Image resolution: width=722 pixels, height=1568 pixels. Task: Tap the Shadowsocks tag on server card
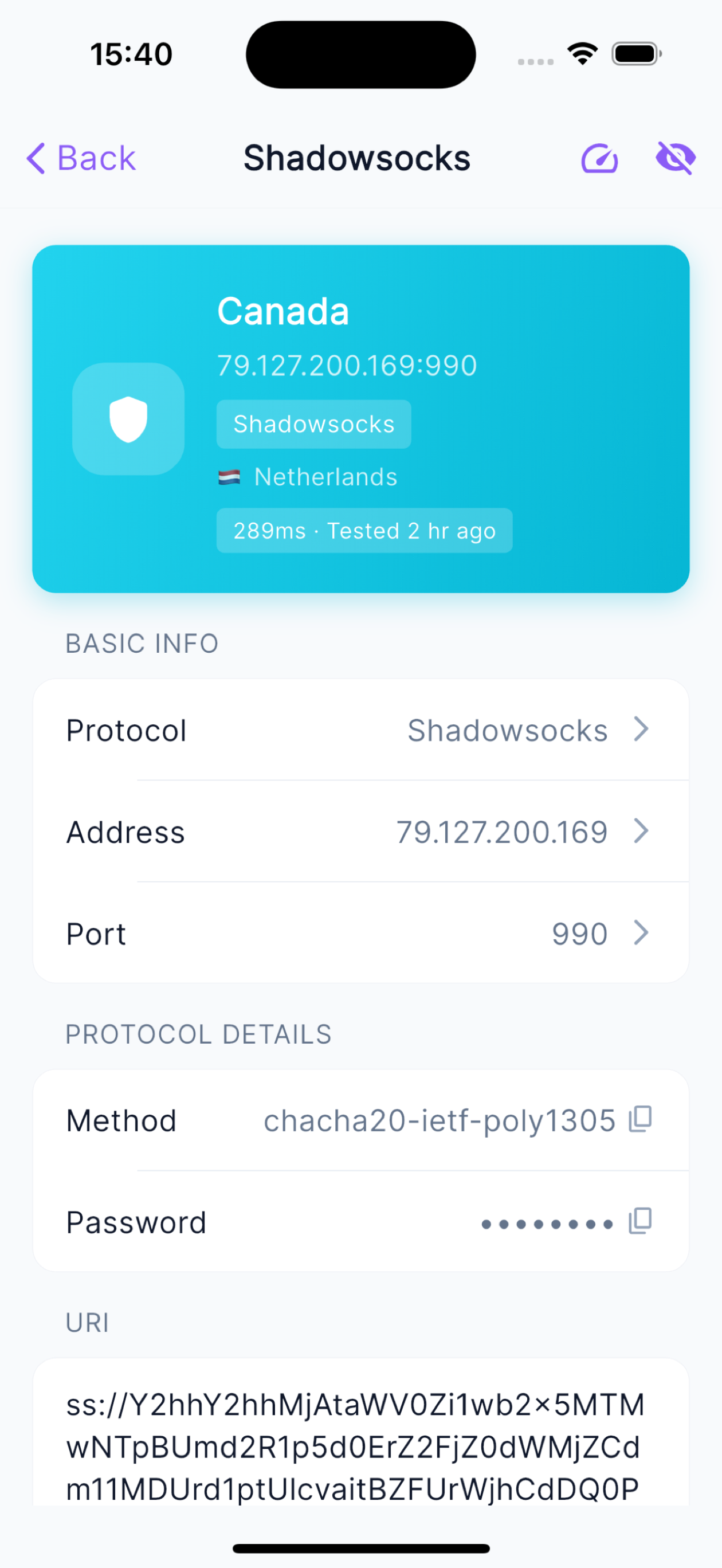click(x=313, y=424)
